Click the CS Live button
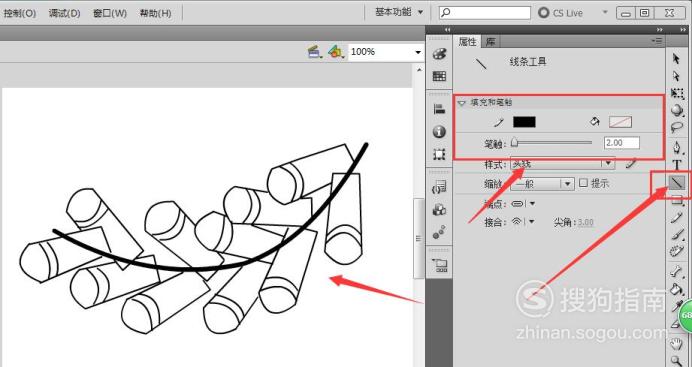The width and height of the screenshot is (692, 367). click(561, 13)
